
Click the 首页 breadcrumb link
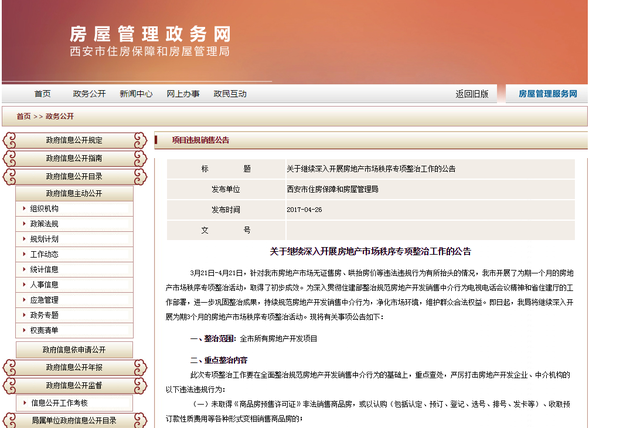click(x=23, y=117)
